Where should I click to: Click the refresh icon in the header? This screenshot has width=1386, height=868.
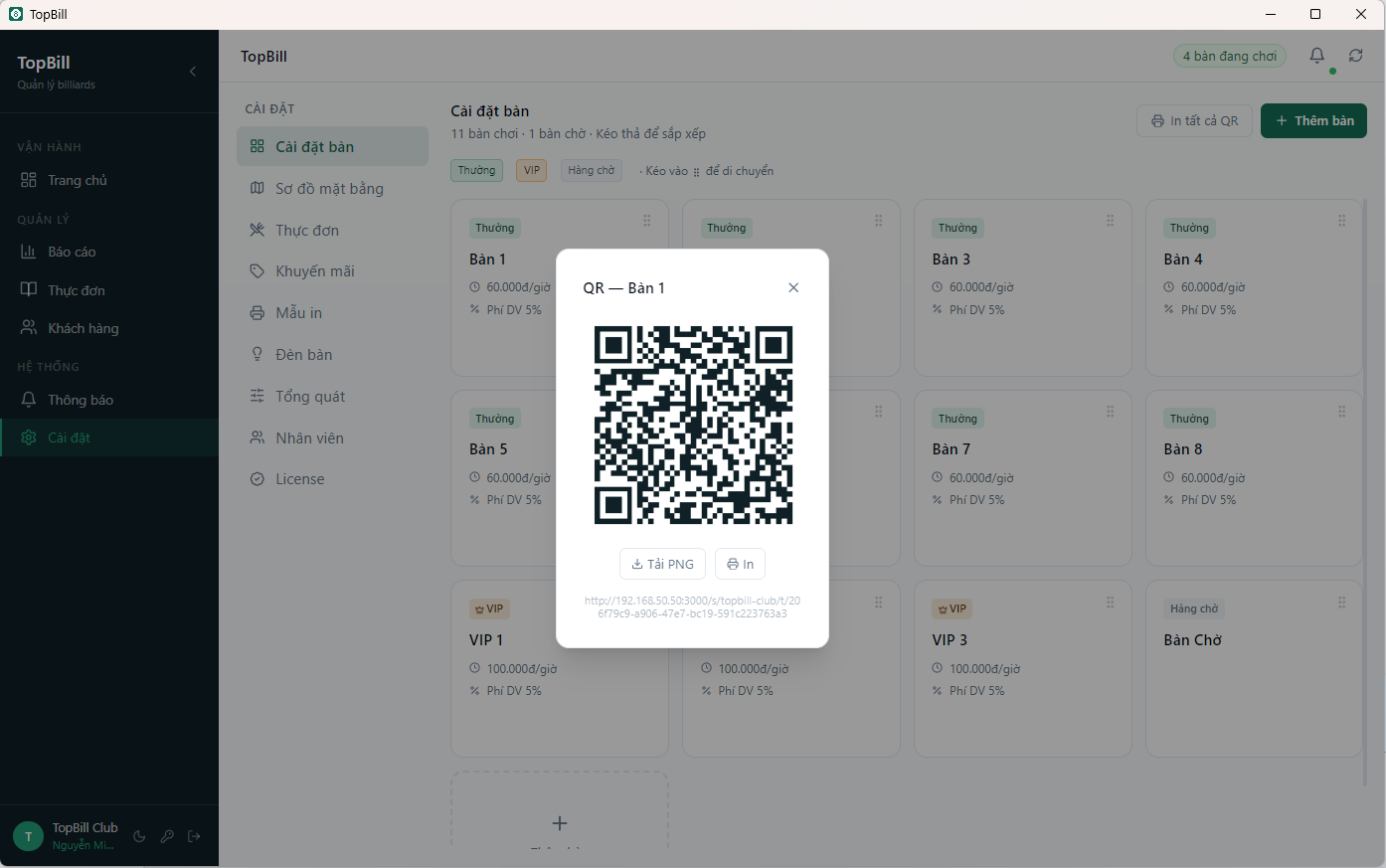click(x=1355, y=56)
